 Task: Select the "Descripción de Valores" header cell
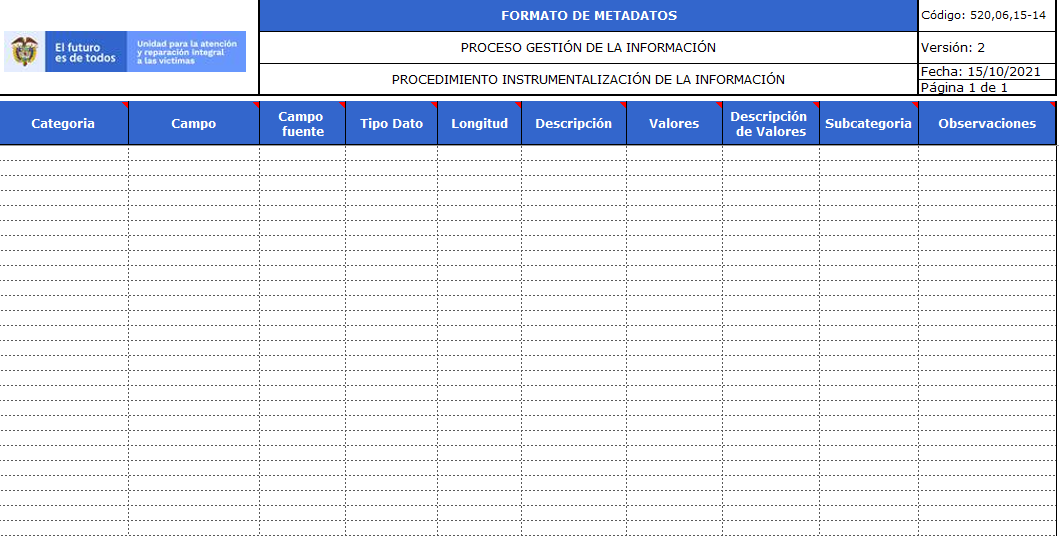[770, 124]
